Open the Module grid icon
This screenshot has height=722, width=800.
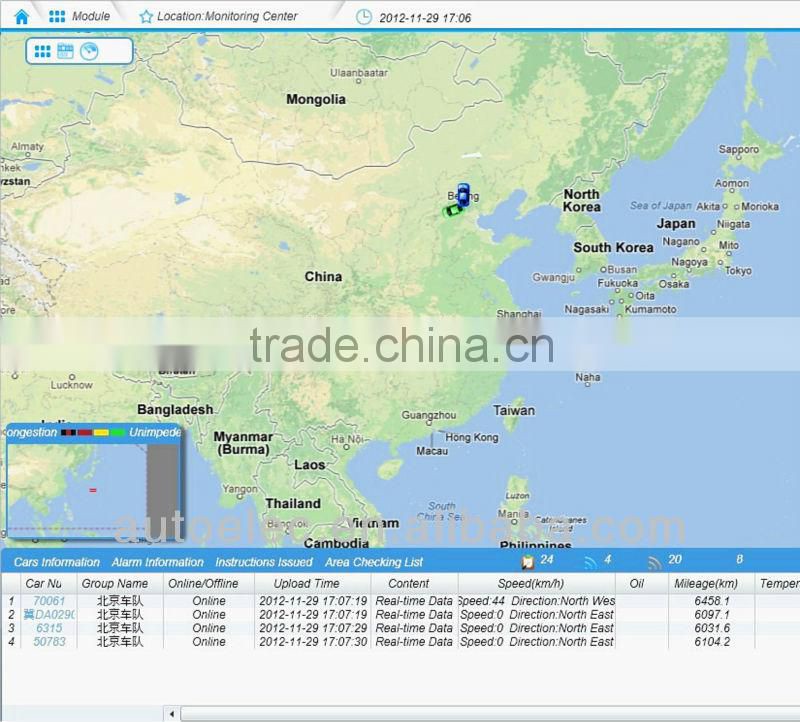point(57,17)
